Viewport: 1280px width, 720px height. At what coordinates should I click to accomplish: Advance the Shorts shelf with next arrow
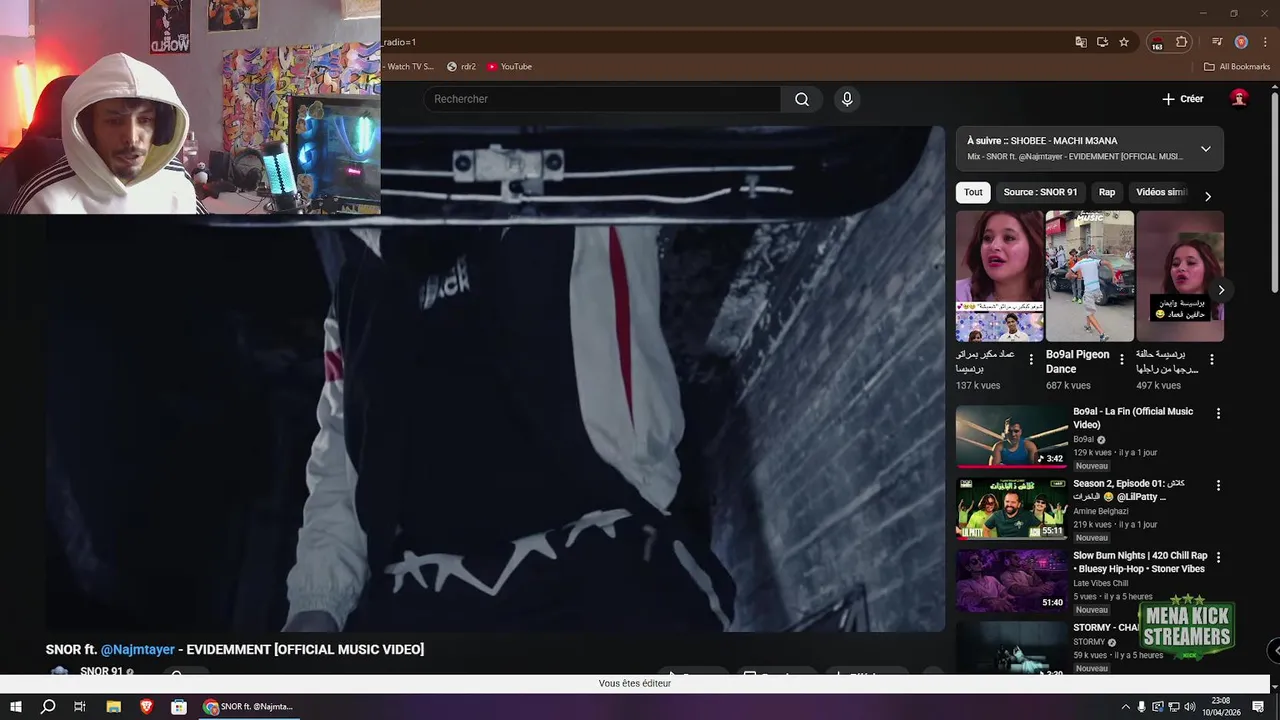tap(1220, 290)
